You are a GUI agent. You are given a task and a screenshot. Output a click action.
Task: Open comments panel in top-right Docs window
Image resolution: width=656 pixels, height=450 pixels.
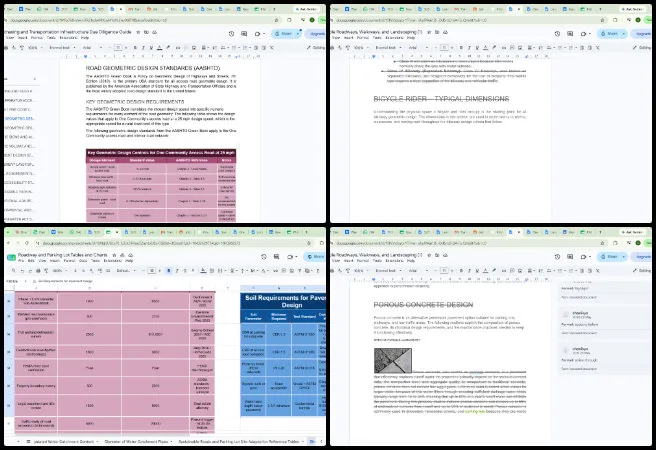[x=570, y=33]
